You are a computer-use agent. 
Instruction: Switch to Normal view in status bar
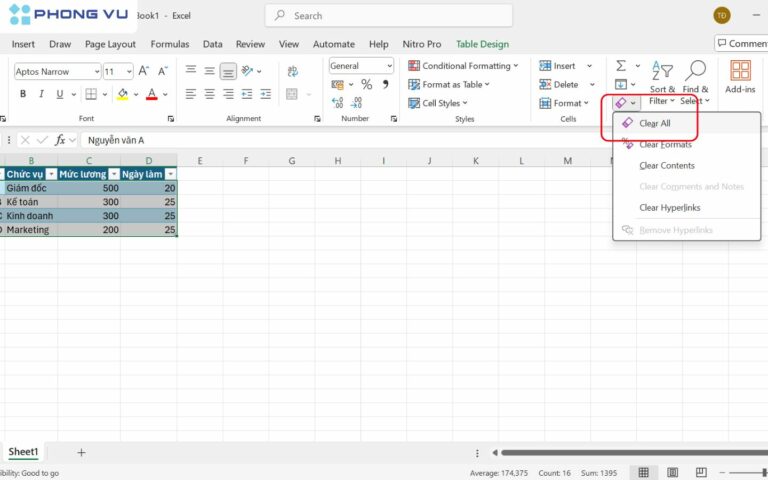pyautogui.click(x=644, y=473)
